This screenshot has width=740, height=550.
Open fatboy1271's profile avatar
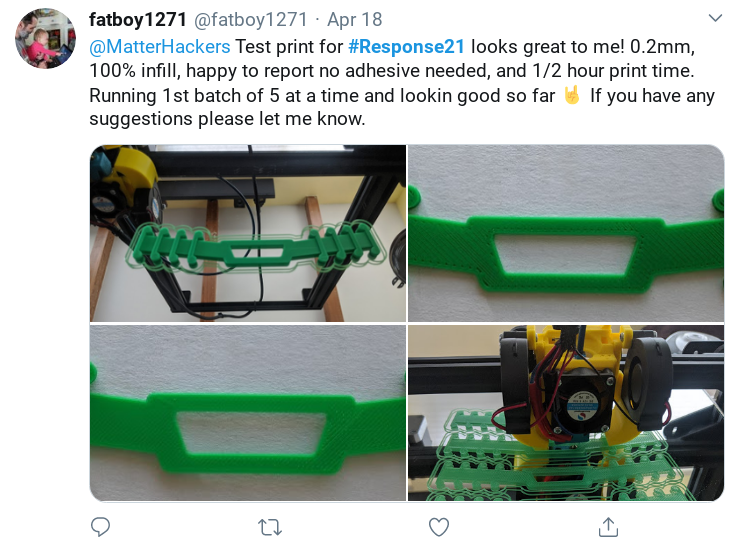coord(45,38)
